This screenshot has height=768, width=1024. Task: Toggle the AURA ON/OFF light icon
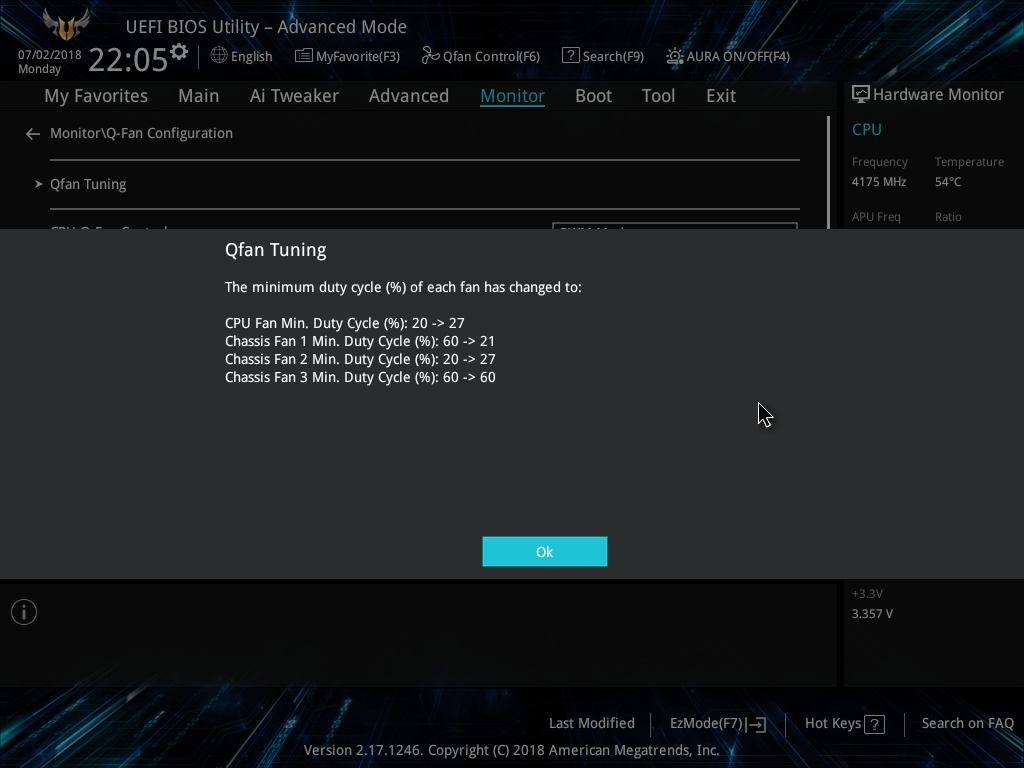675,56
